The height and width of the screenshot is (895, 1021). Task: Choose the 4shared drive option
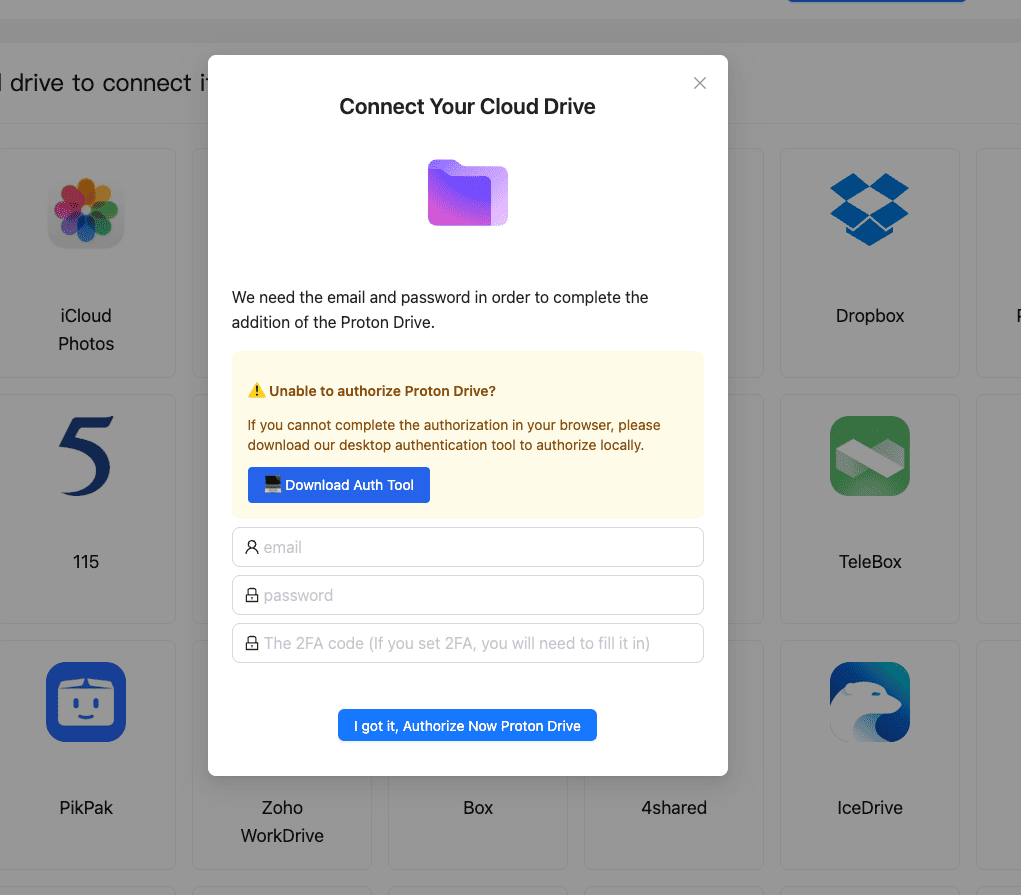click(674, 807)
